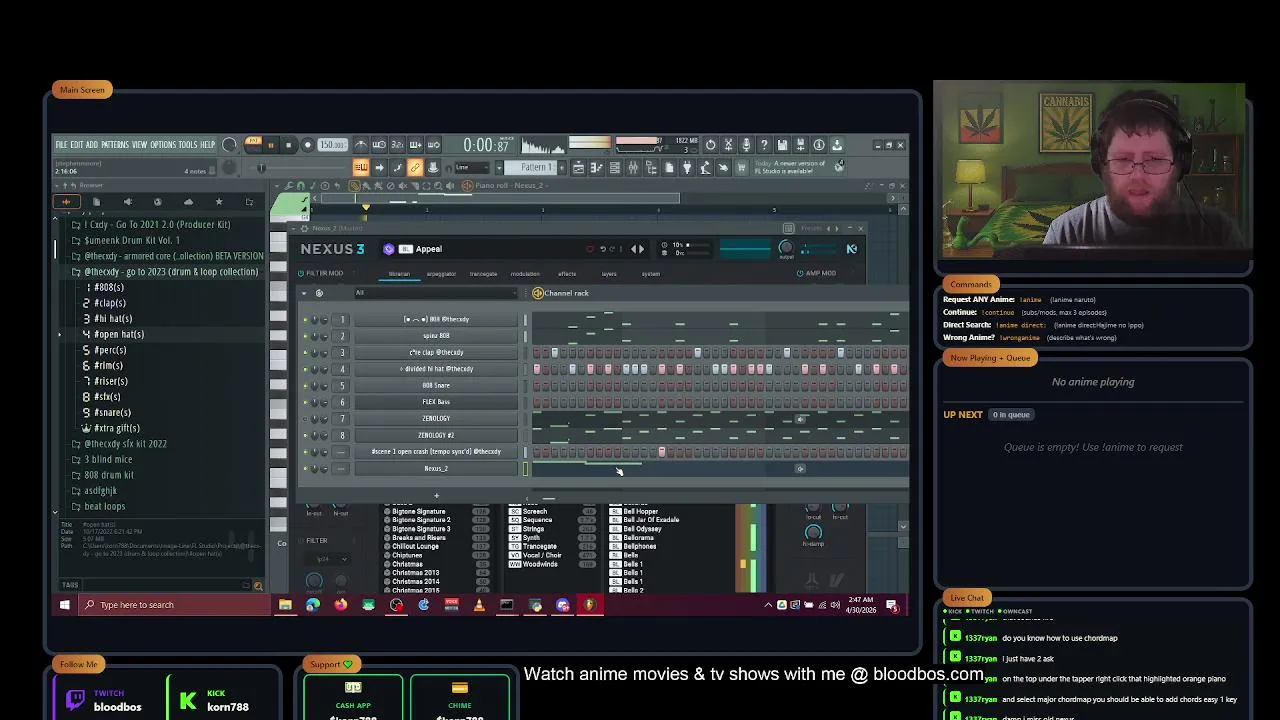Select 808 @thecxdy channel button
The height and width of the screenshot is (720, 1280).
coord(436,319)
